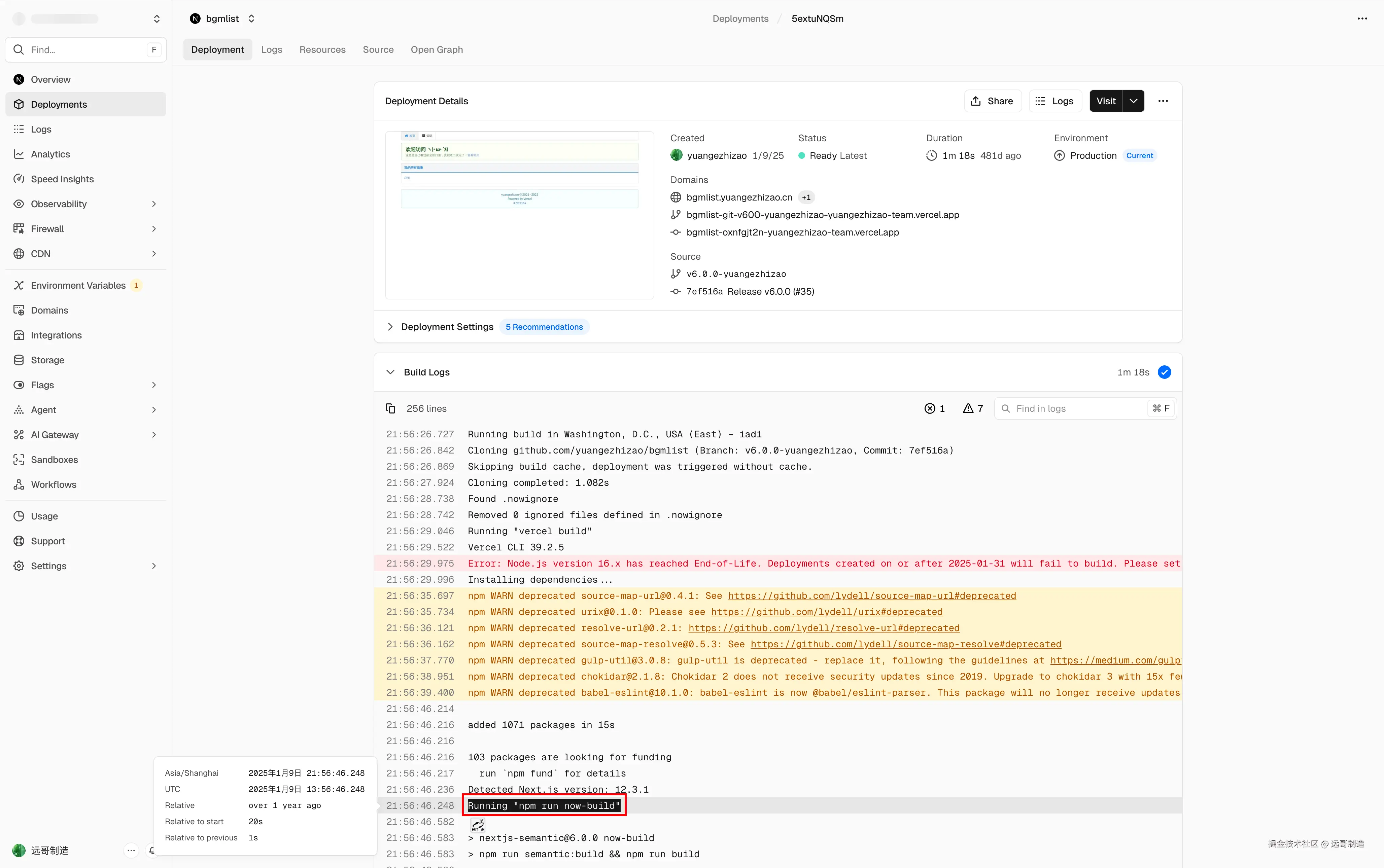Expand the AI Gateway submenu

pyautogui.click(x=154, y=435)
